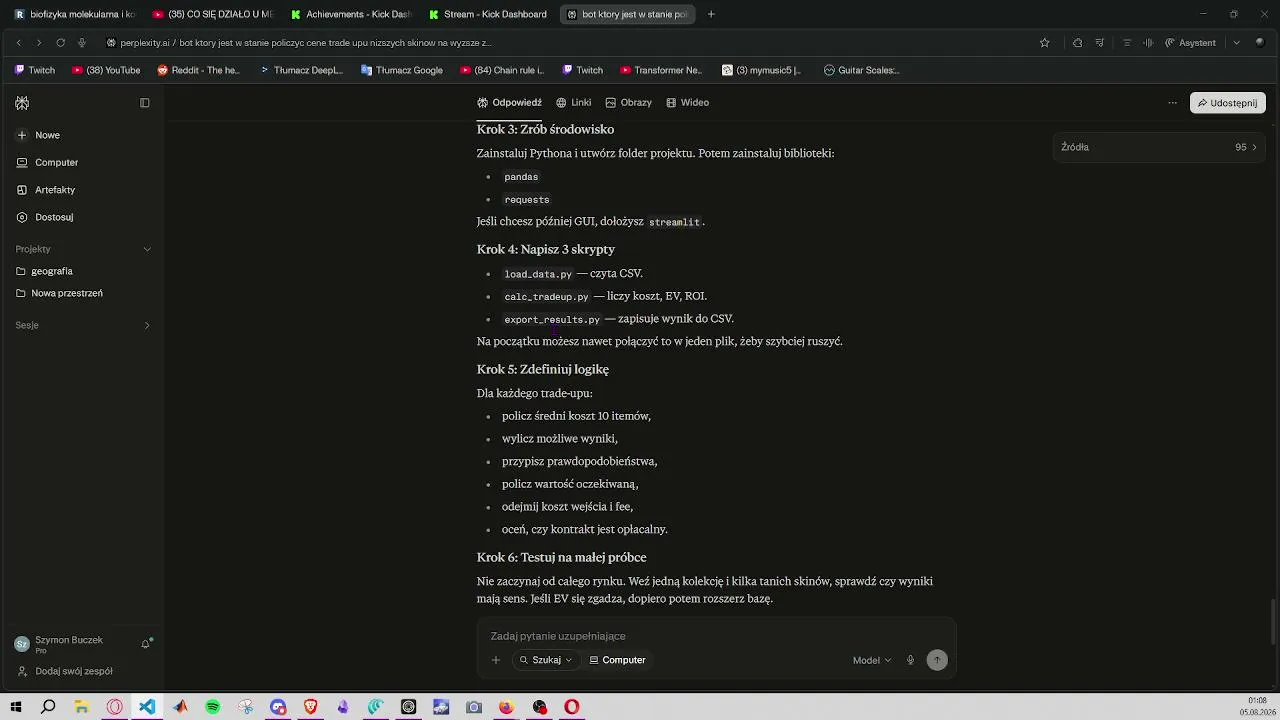The image size is (1280, 720).
Task: Click the page vertical scrollbar
Action: point(1273,621)
